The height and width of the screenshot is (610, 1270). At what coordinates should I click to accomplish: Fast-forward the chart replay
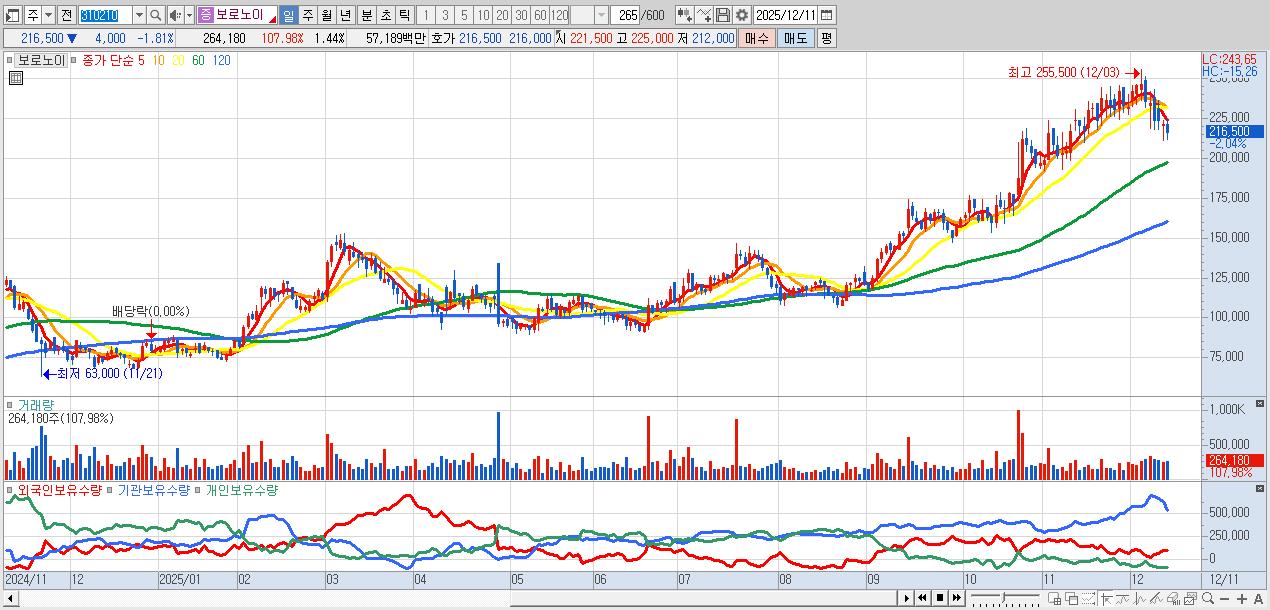pyautogui.click(x=957, y=598)
